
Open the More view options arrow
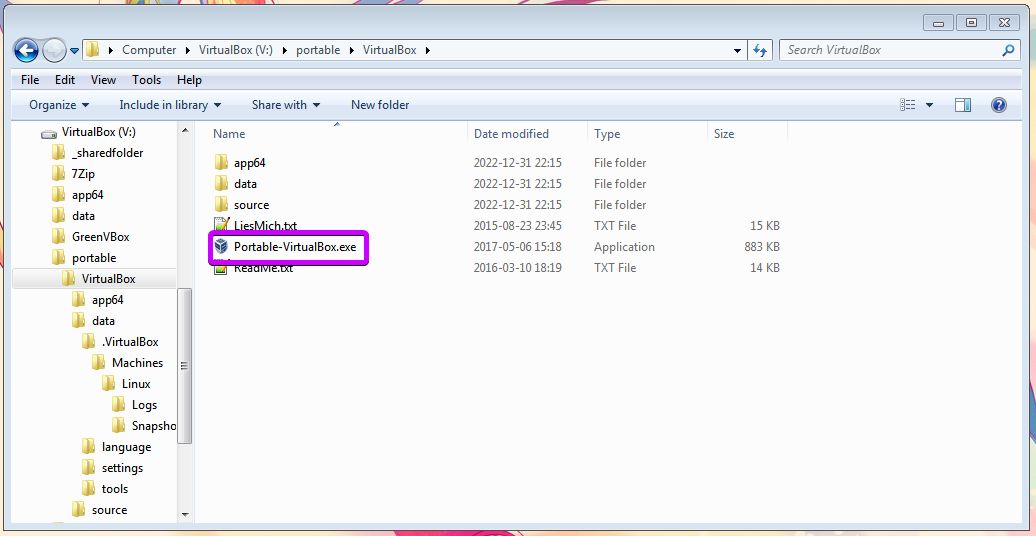pos(929,105)
